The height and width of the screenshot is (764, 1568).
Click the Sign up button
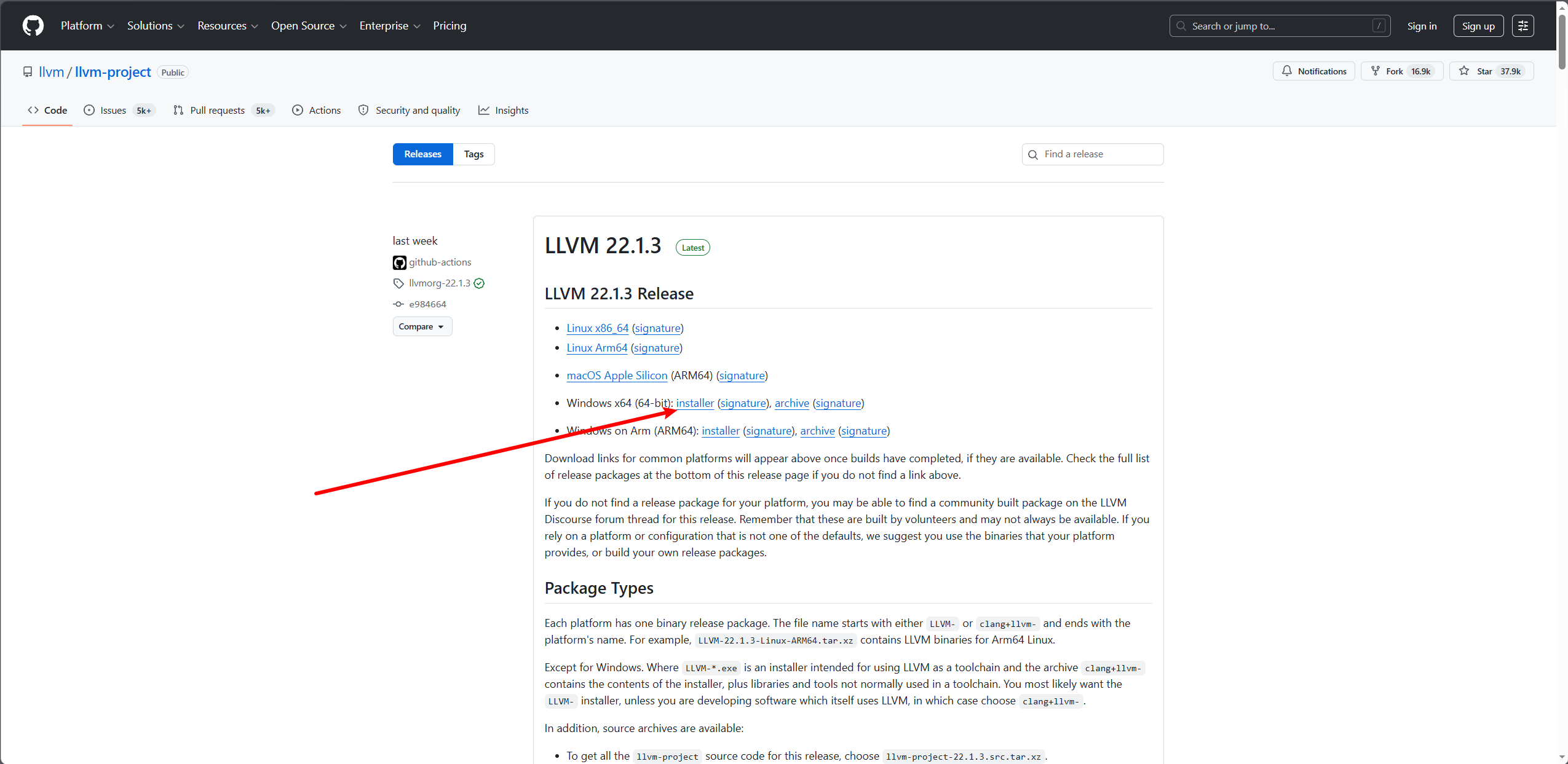coord(1478,26)
